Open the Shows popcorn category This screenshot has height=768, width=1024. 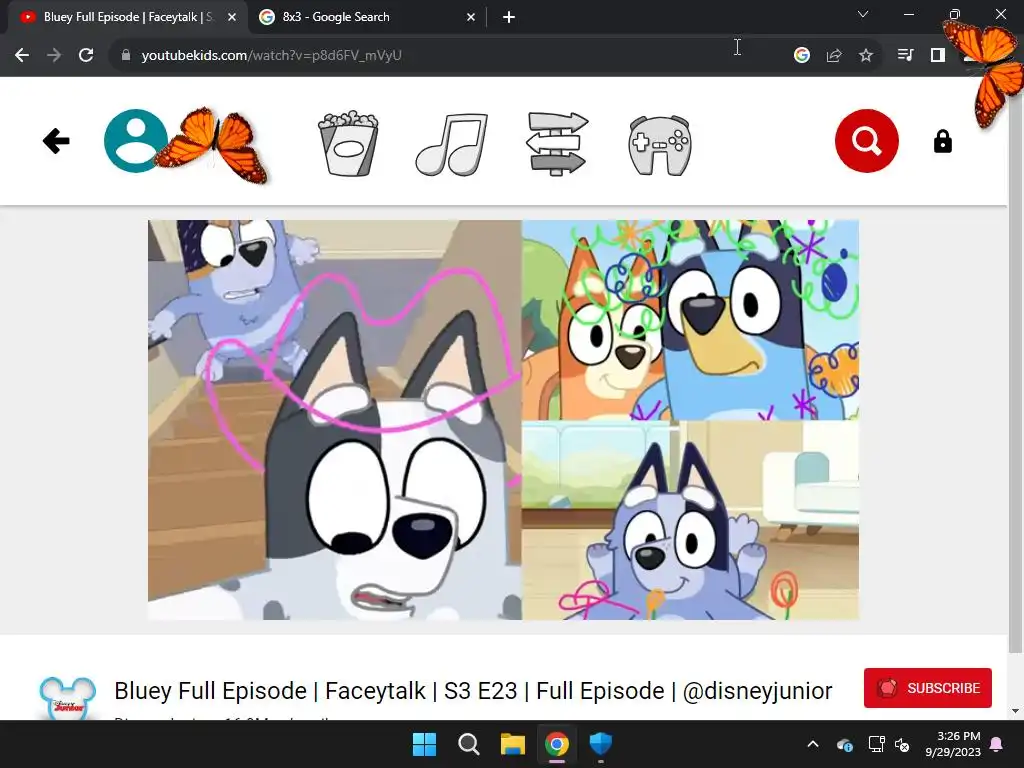pos(348,143)
